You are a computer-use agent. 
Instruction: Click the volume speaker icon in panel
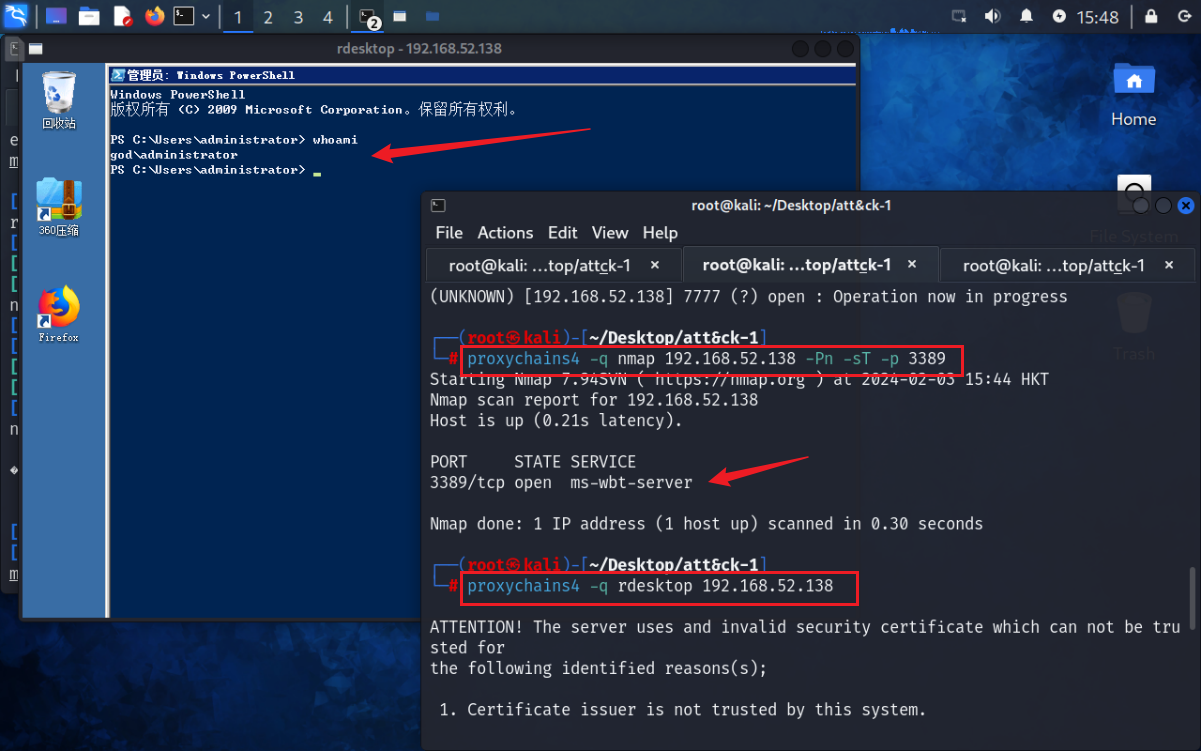pos(992,16)
